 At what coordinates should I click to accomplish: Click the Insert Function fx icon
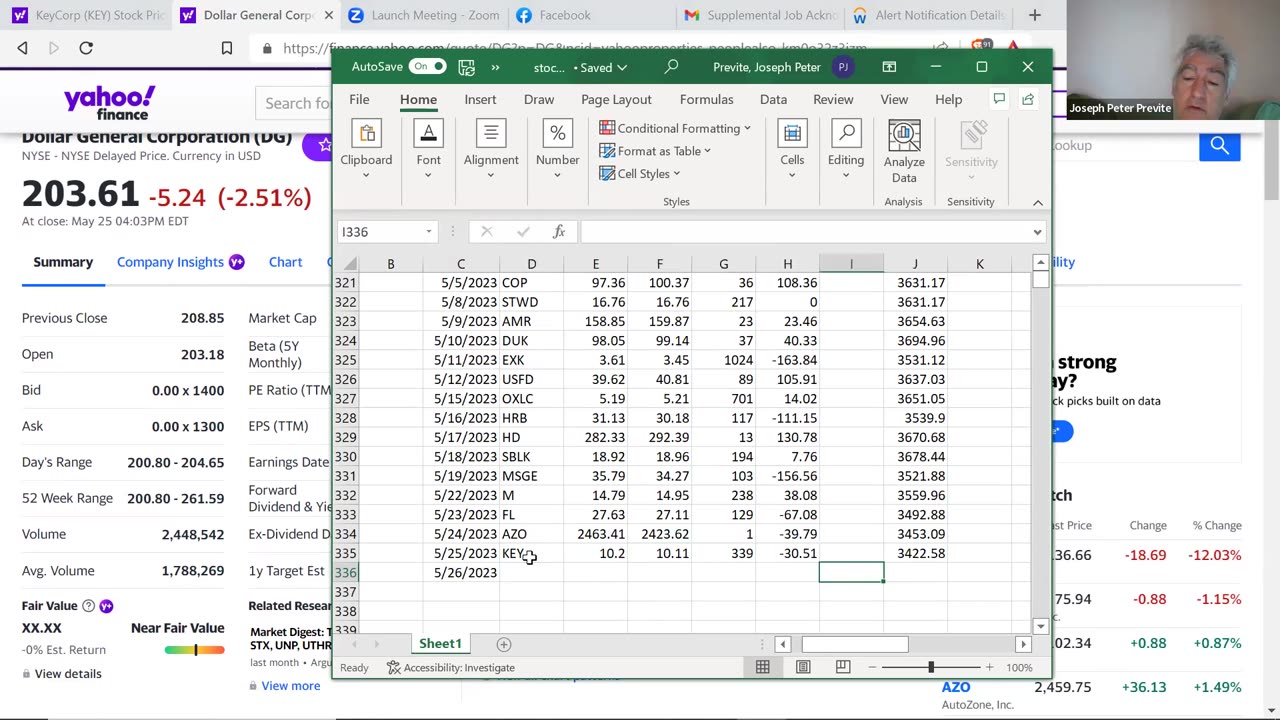point(559,232)
